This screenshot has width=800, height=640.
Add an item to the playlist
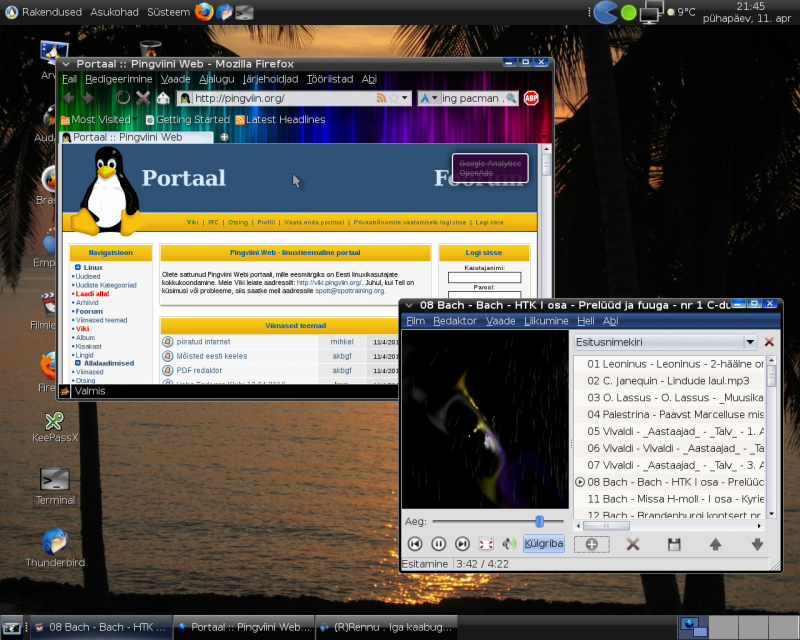click(x=591, y=545)
